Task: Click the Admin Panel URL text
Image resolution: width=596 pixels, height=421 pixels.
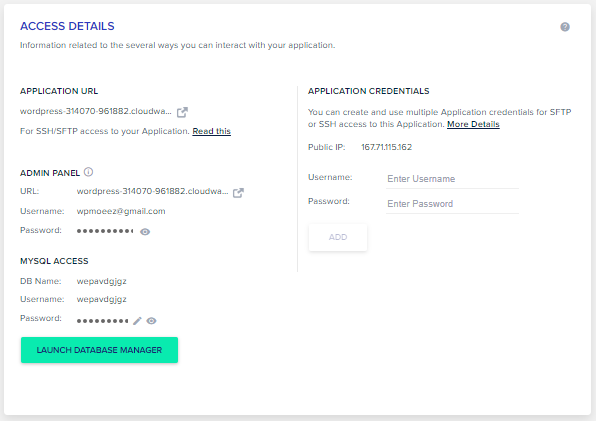Action: tap(152, 191)
